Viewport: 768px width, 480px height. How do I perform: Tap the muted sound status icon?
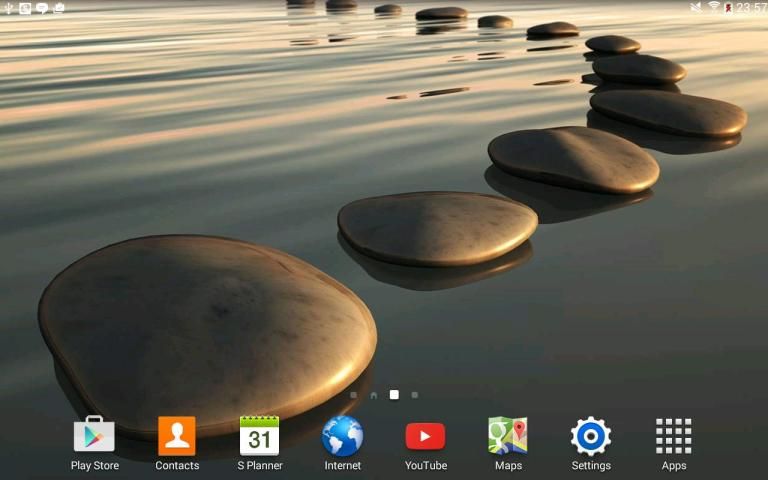click(x=696, y=8)
